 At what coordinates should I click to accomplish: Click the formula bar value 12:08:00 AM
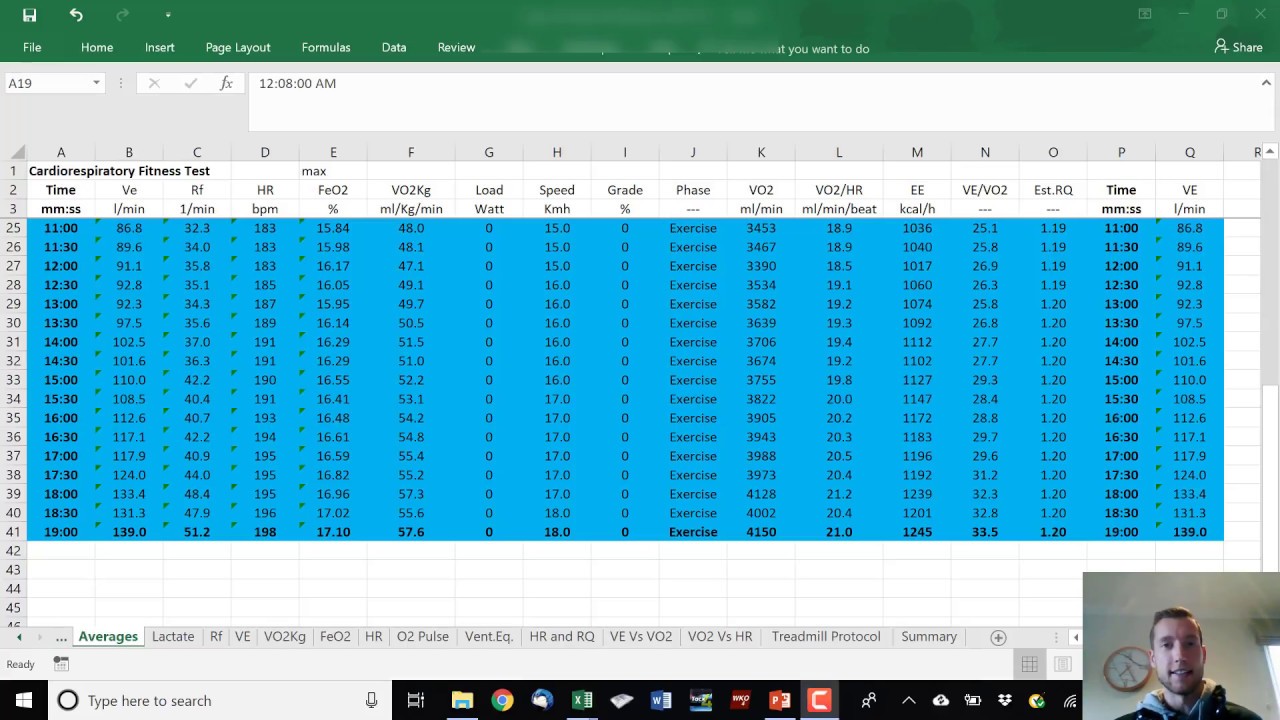click(297, 83)
